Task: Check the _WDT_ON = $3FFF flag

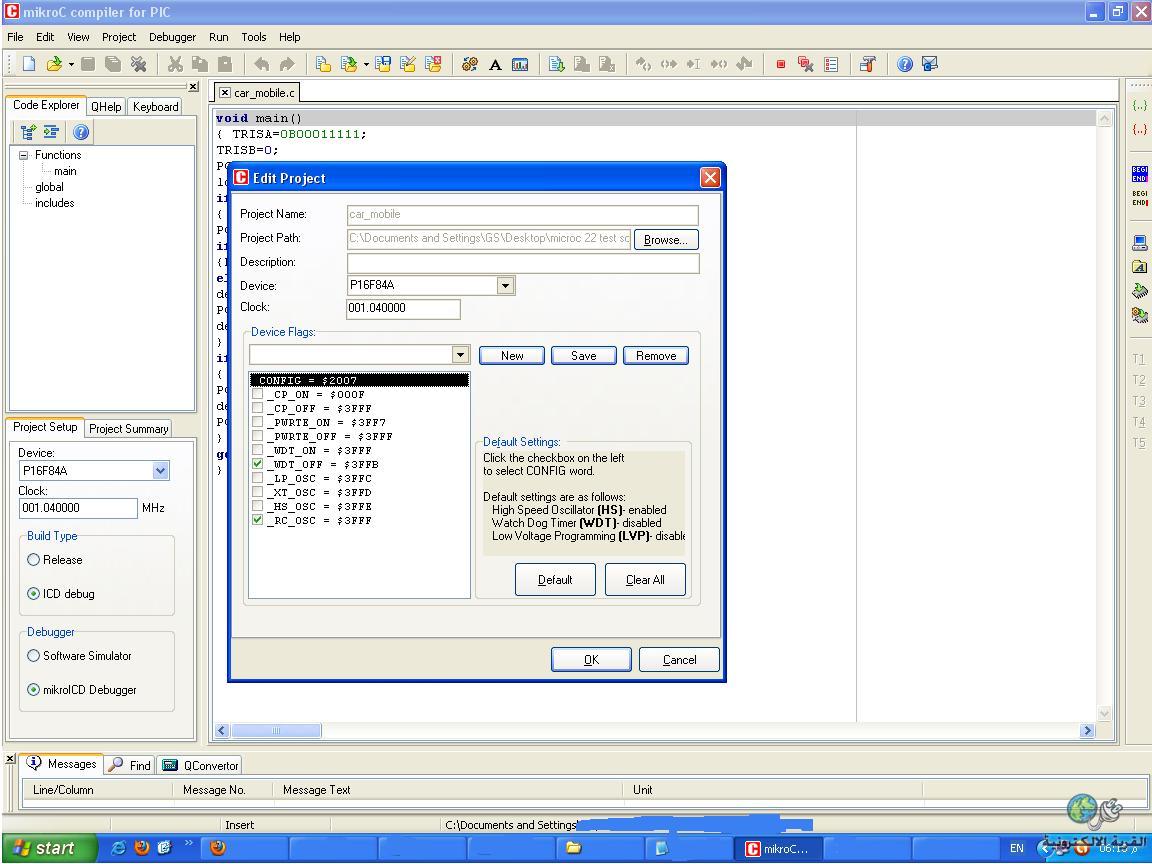Action: 257,450
